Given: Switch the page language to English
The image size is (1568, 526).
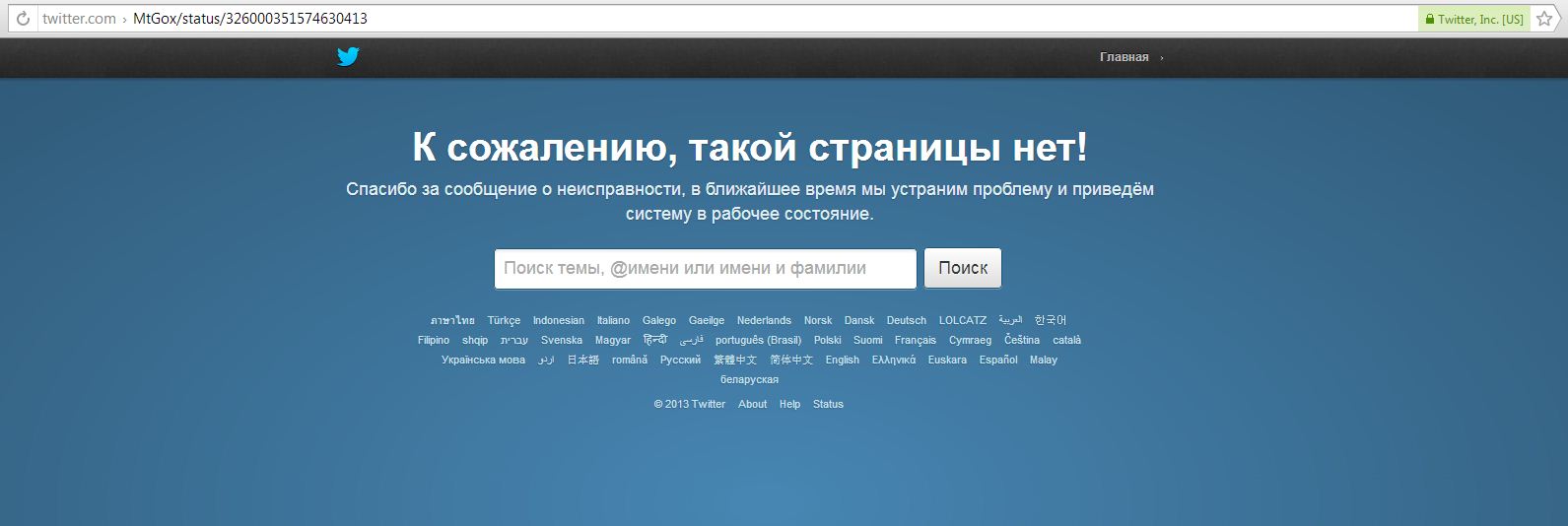Looking at the screenshot, I should click(x=843, y=360).
